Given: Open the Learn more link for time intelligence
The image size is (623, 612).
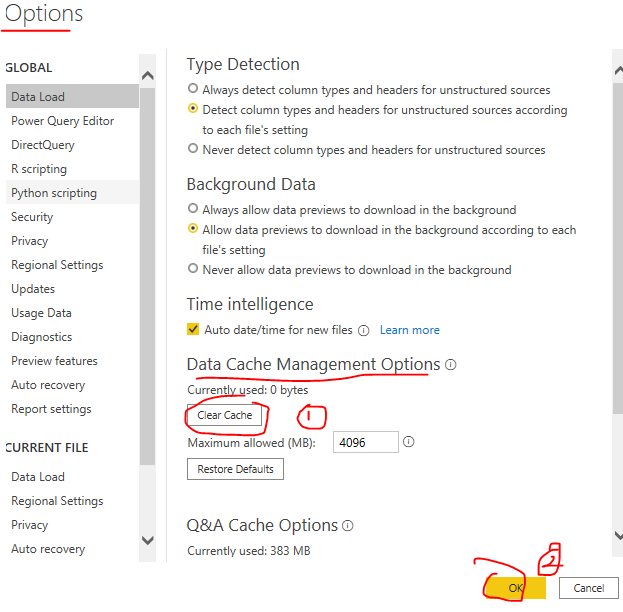Looking at the screenshot, I should tap(410, 330).
